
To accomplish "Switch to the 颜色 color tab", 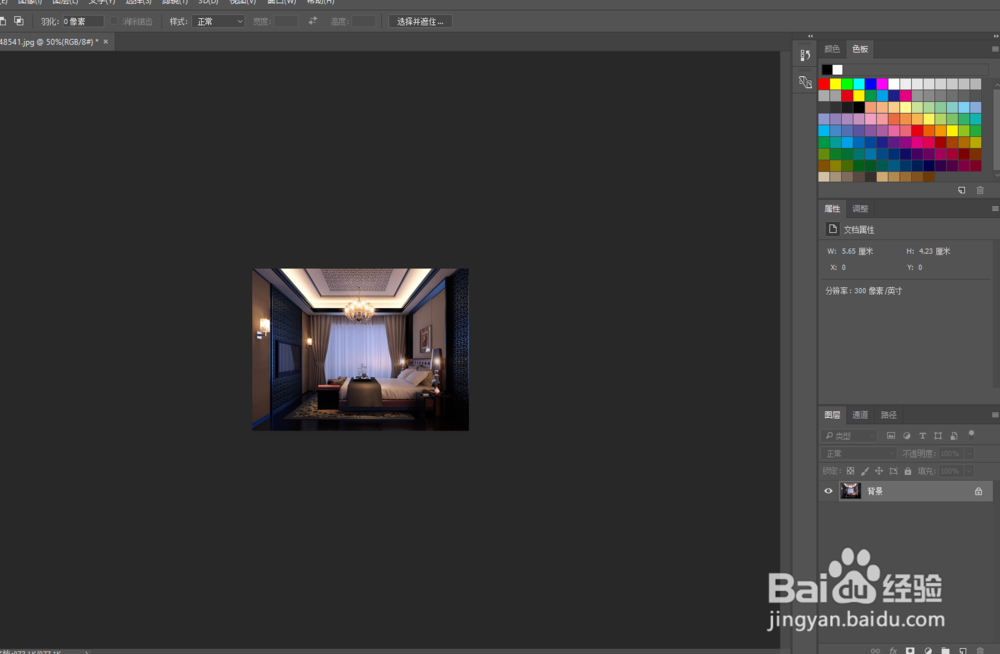I will (x=832, y=48).
